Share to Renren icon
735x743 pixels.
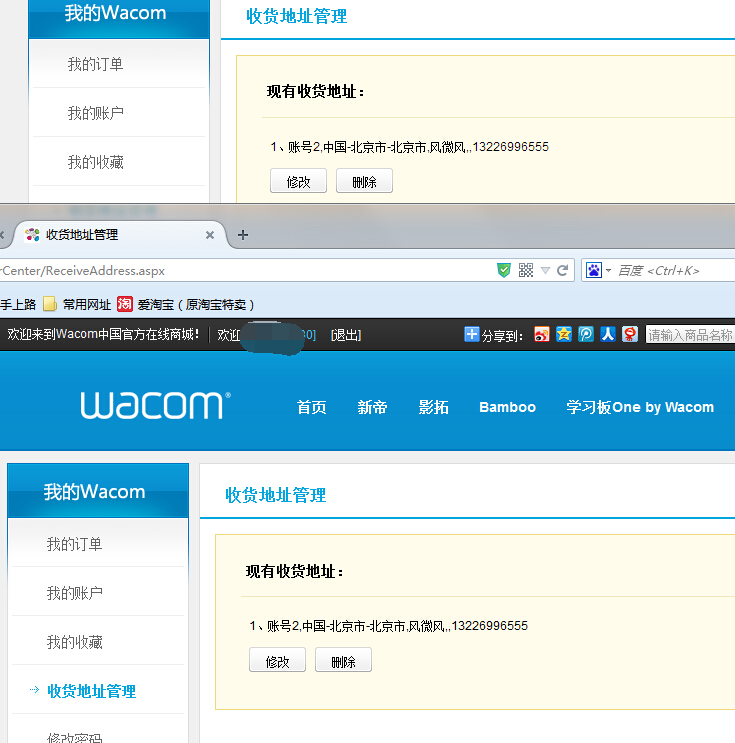(x=608, y=334)
